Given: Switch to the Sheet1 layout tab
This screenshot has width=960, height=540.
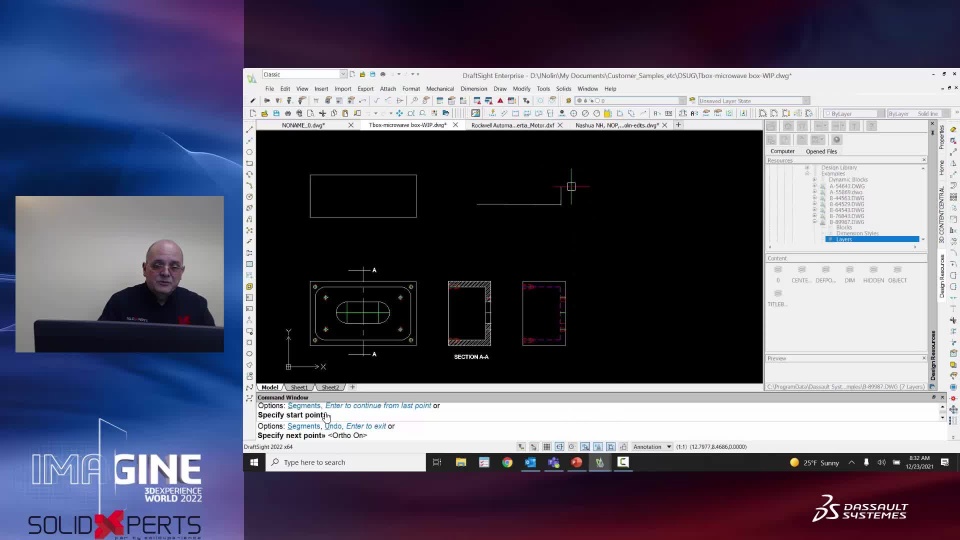Looking at the screenshot, I should pos(299,388).
